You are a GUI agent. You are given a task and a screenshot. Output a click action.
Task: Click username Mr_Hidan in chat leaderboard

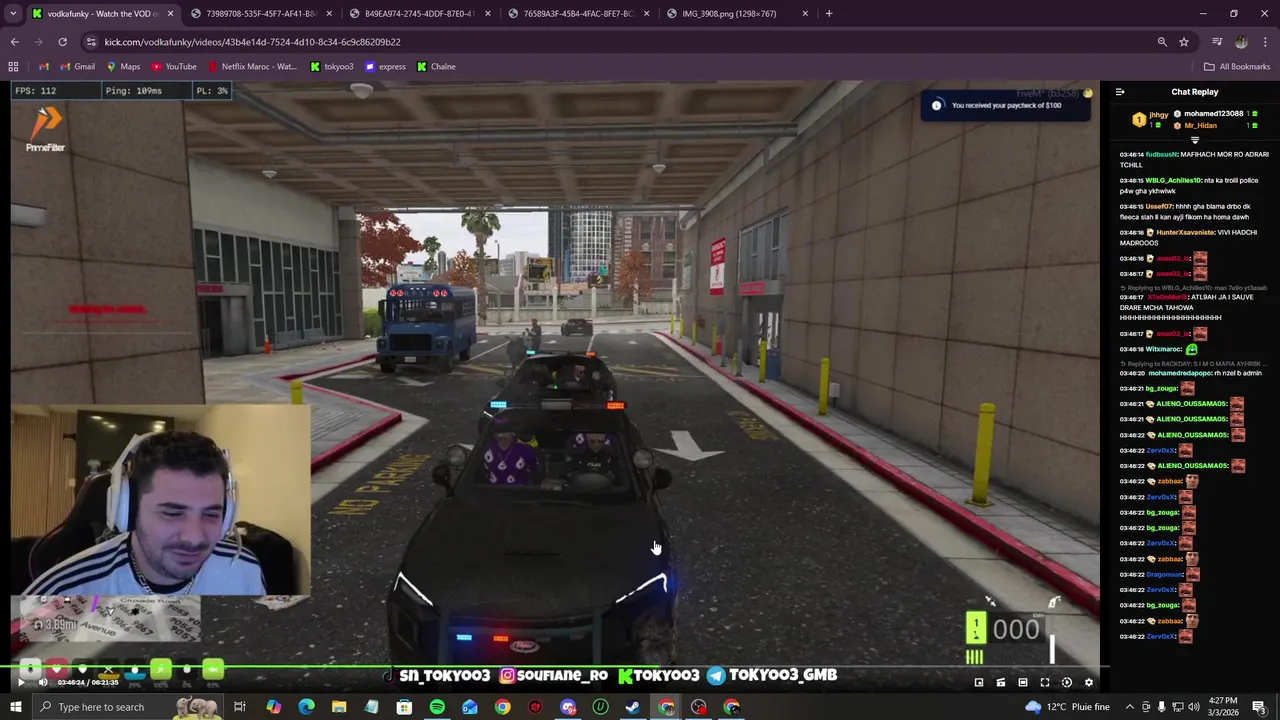(x=1200, y=126)
